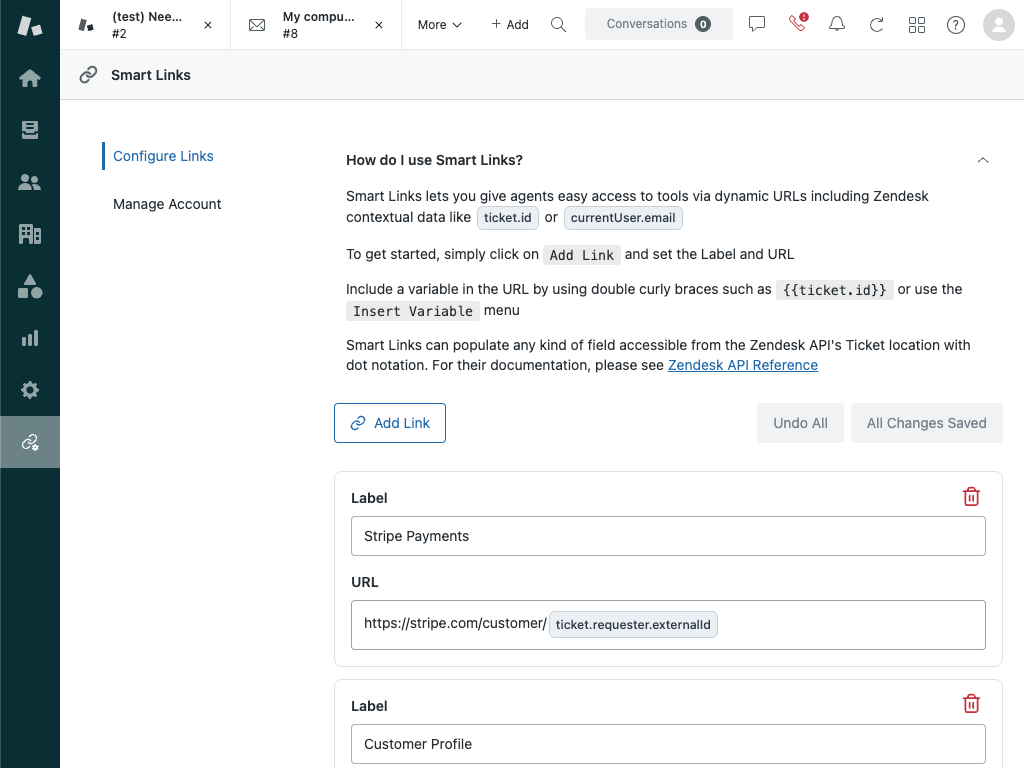
Task: Delete the Customer Profile link
Action: point(971,704)
